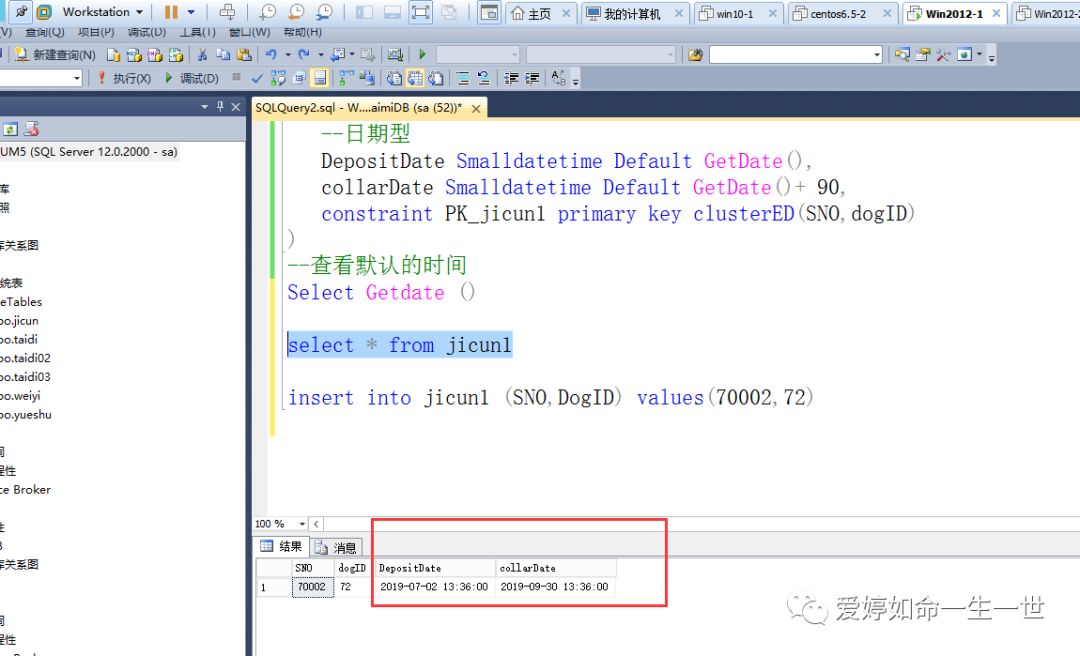Viewport: 1080px width, 656px height.
Task: Switch to the win10-1 VM tab
Action: click(734, 13)
